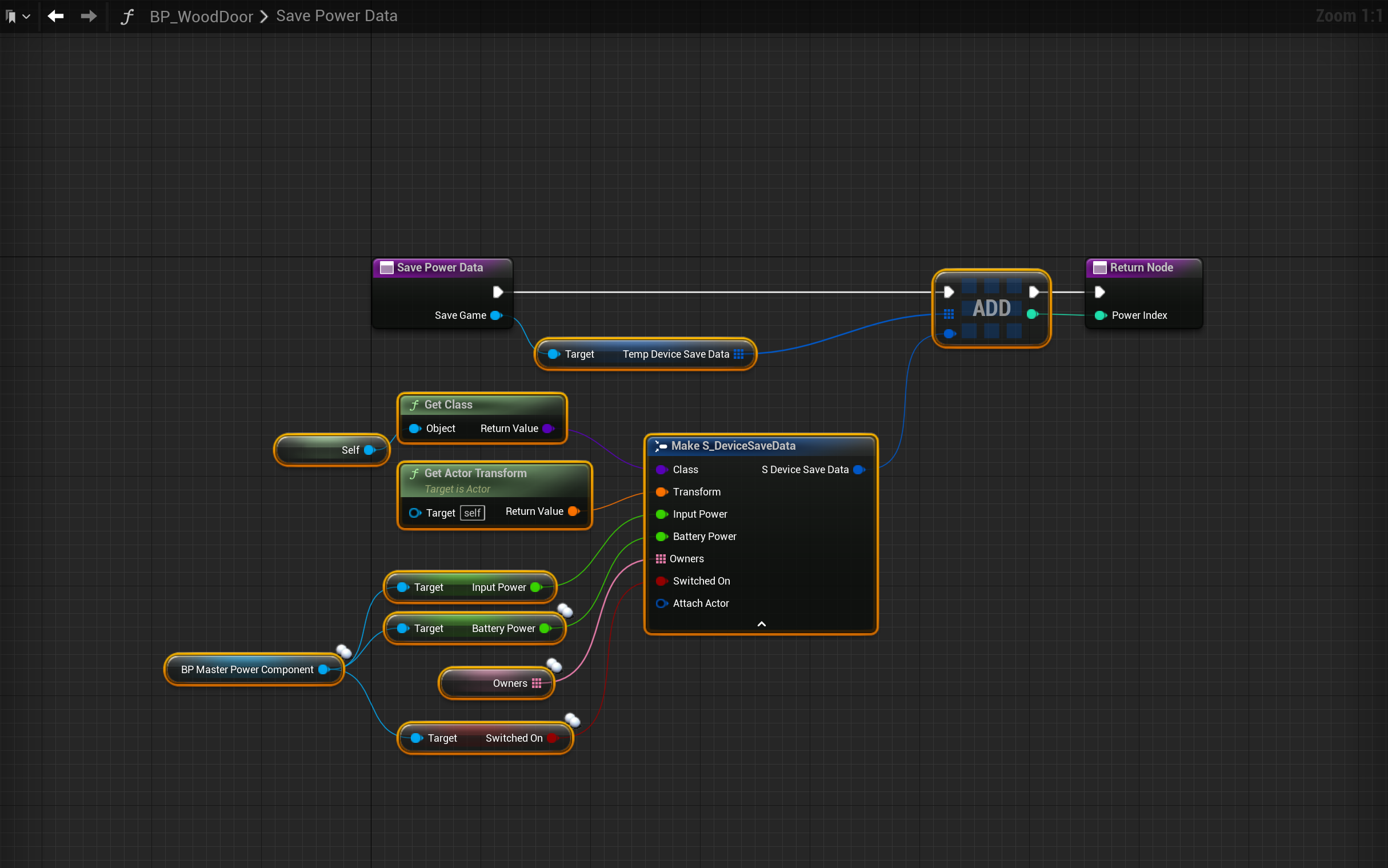Click the function icon beside BP_WoodDoor
This screenshot has height=868, width=1388.
[127, 16]
